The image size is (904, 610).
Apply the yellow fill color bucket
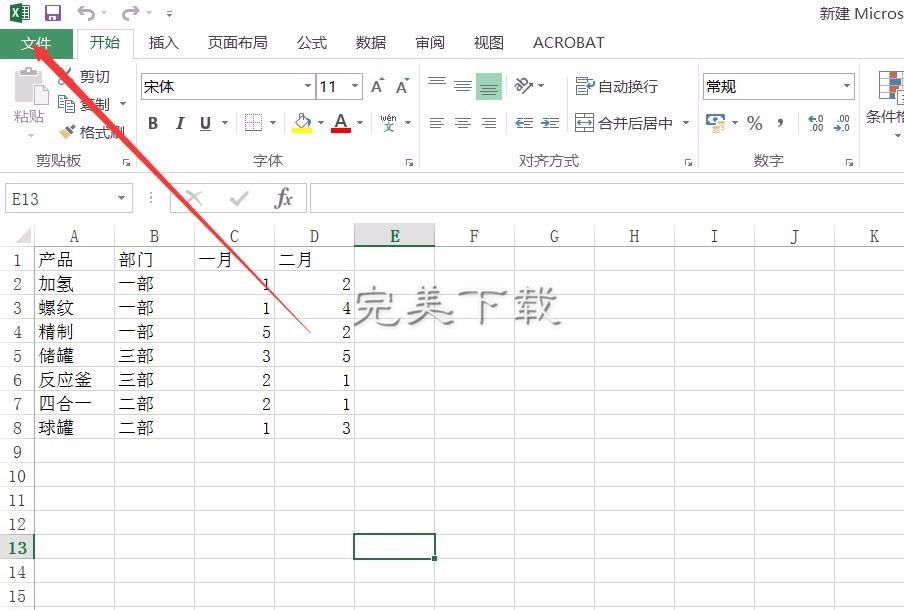pyautogui.click(x=302, y=123)
